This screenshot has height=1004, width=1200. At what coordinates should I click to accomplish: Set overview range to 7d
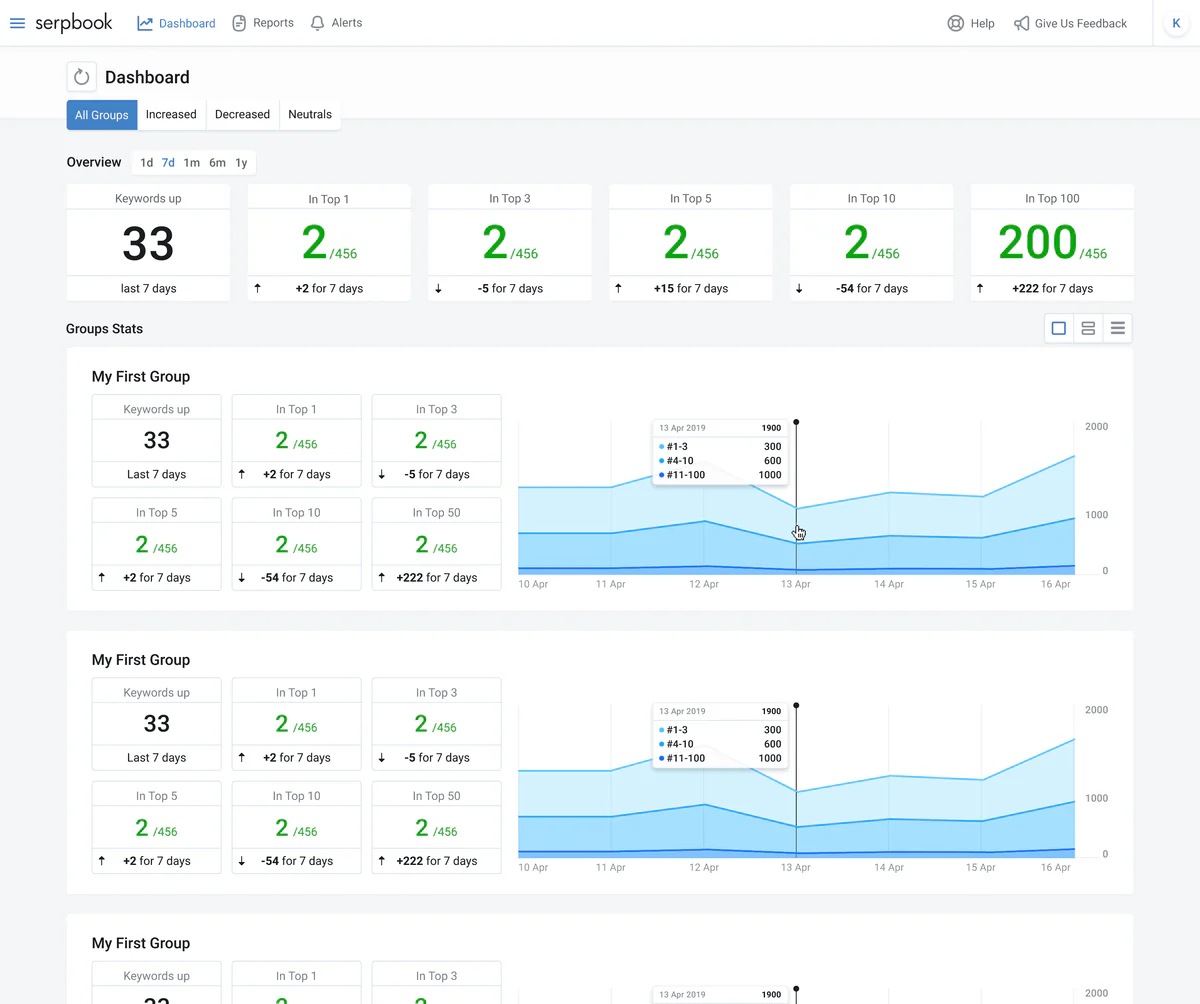168,163
